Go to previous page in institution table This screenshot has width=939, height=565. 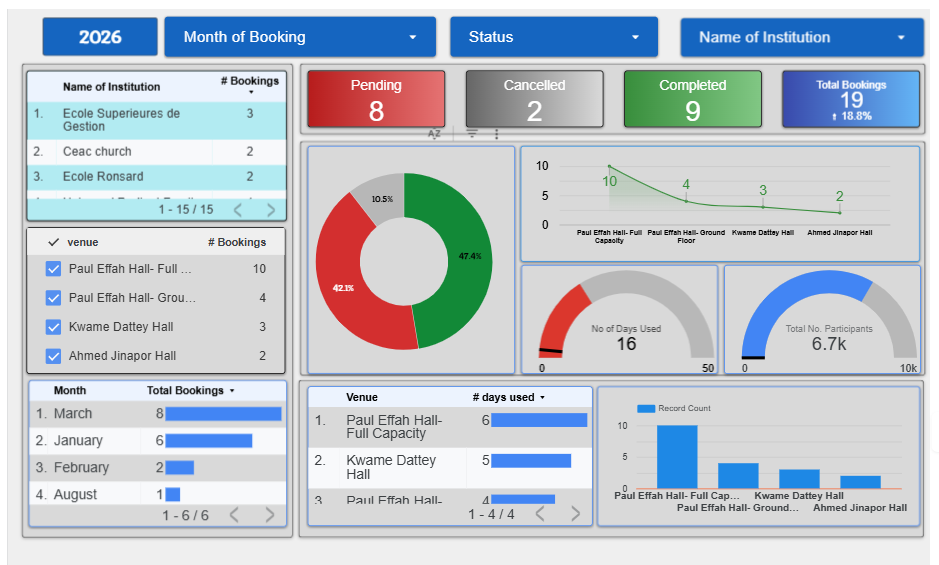[237, 210]
